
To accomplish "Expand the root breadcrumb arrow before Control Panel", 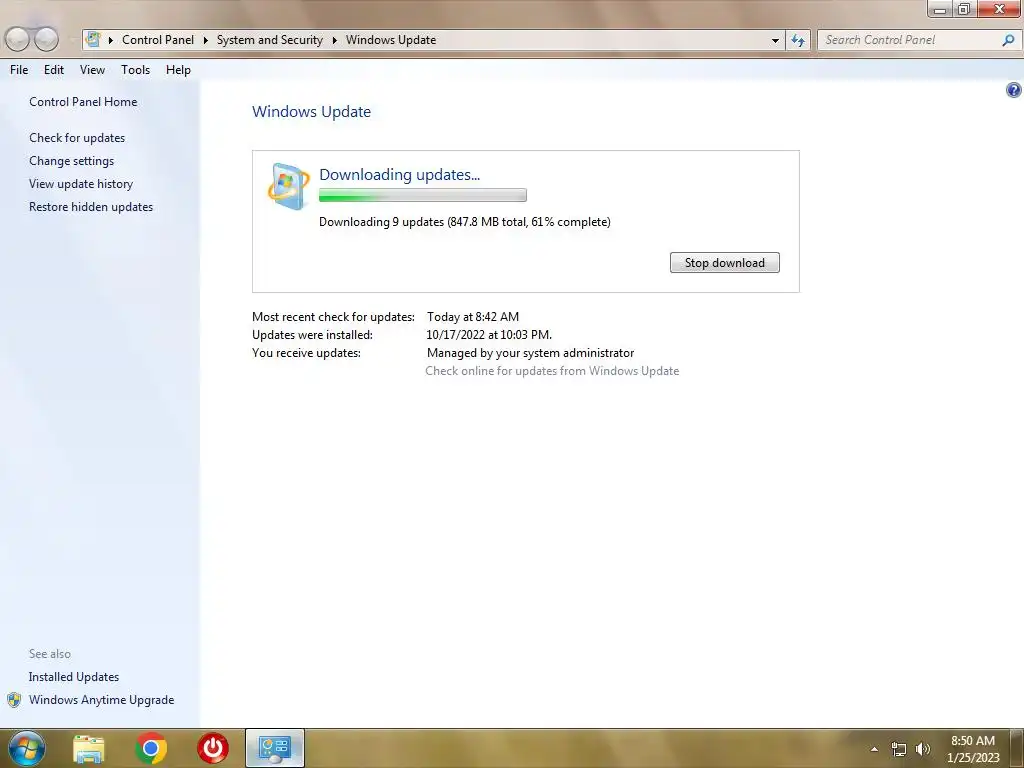I will (x=110, y=40).
